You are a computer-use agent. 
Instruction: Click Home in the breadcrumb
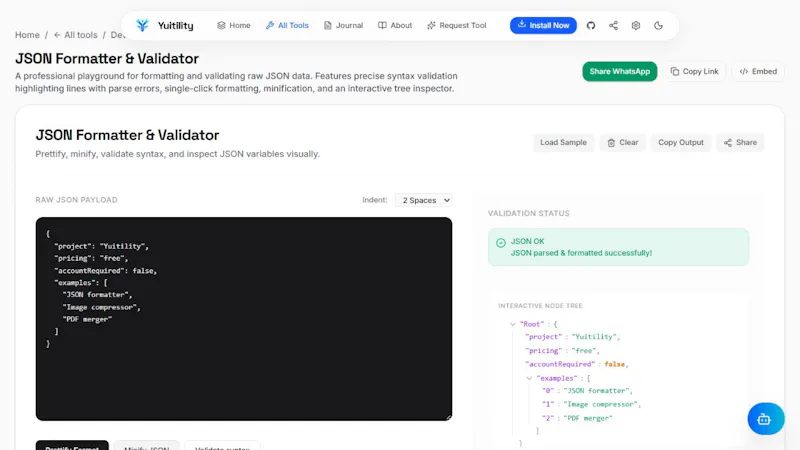coord(27,35)
